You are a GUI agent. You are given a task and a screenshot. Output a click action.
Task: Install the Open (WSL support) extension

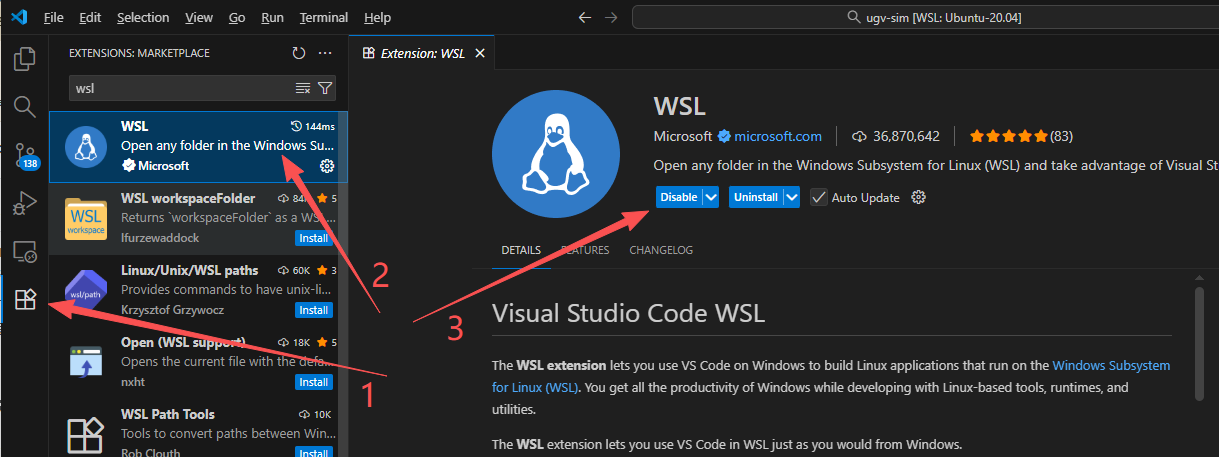point(313,382)
